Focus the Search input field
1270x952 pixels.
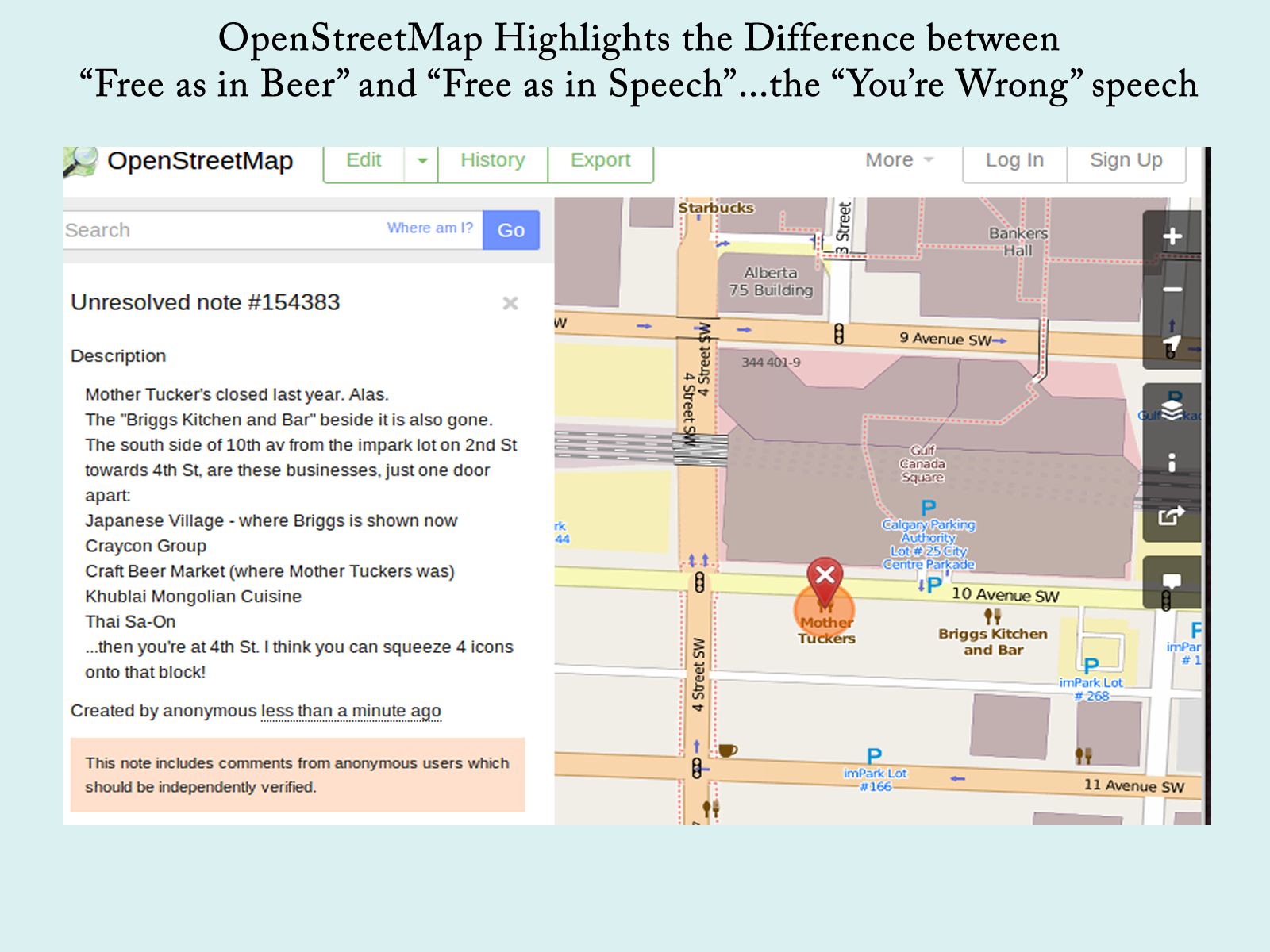222,231
